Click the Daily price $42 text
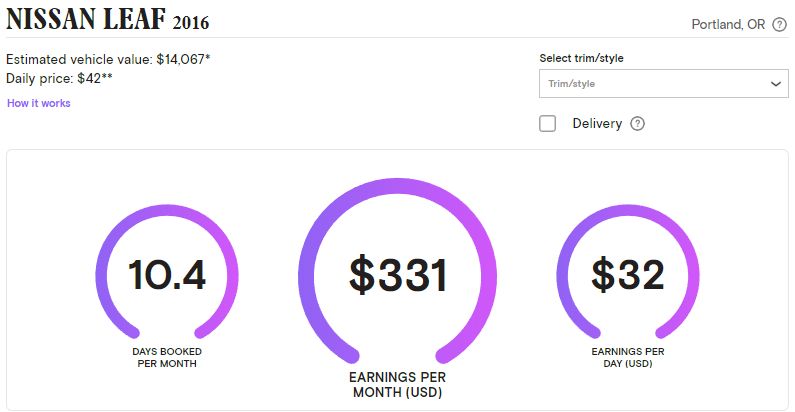Viewport: 795px width, 412px height. point(59,79)
